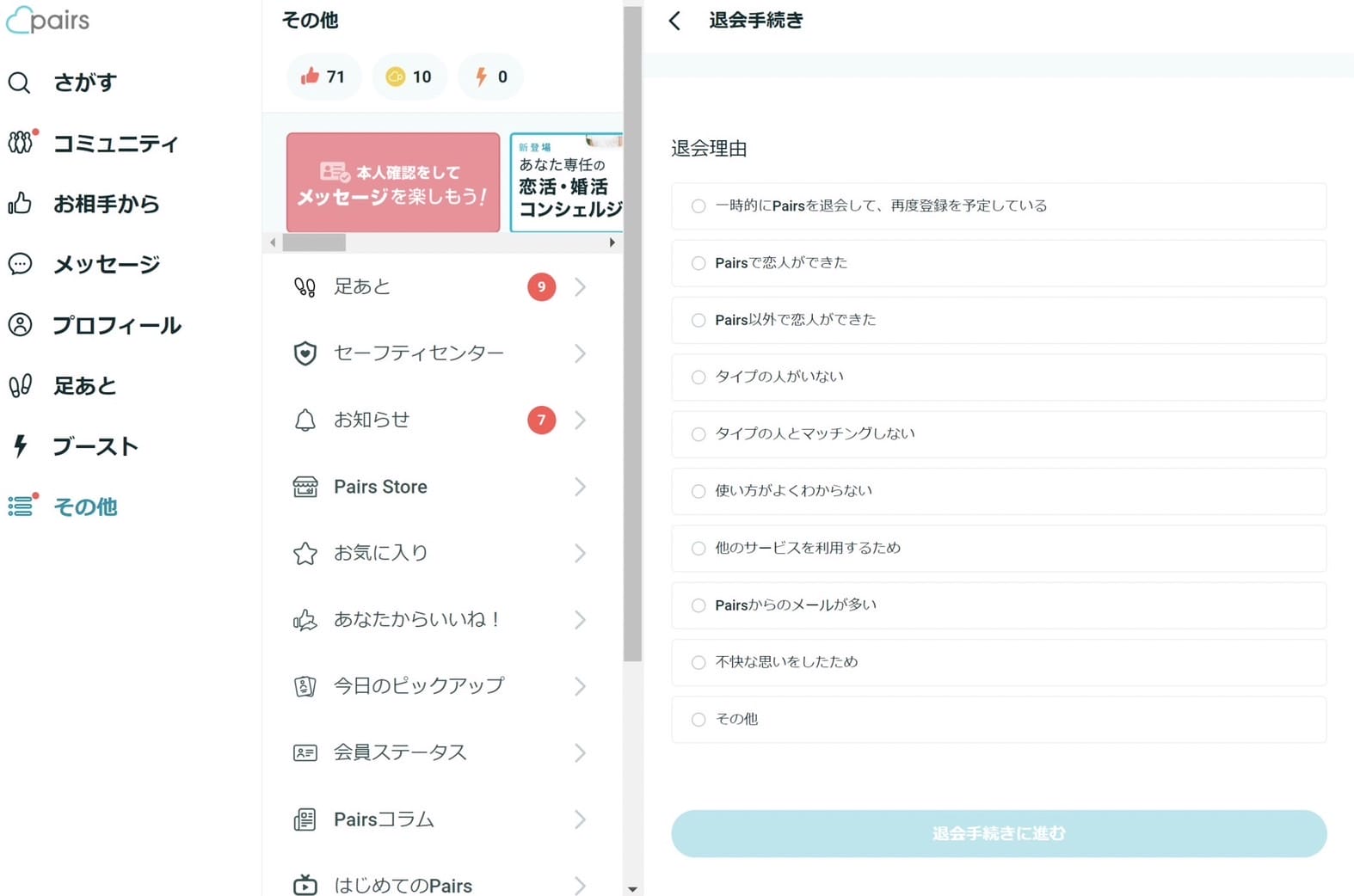The image size is (1354, 896).
Task: Open the セーフティセンター row chevron
Action: click(x=581, y=353)
